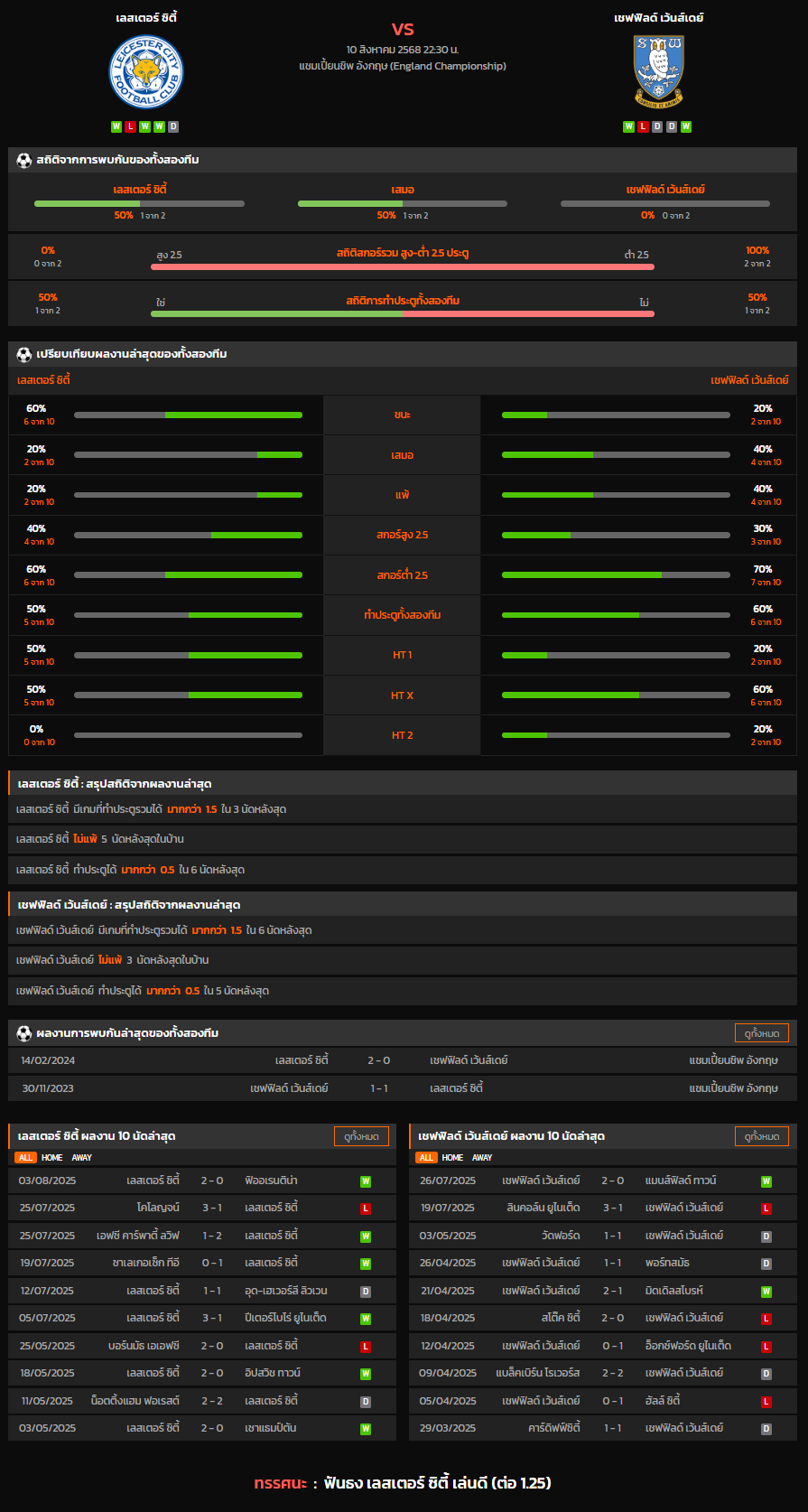Click the 'ชนะ' win comparison row label
This screenshot has height=1512, width=808.
403,415
